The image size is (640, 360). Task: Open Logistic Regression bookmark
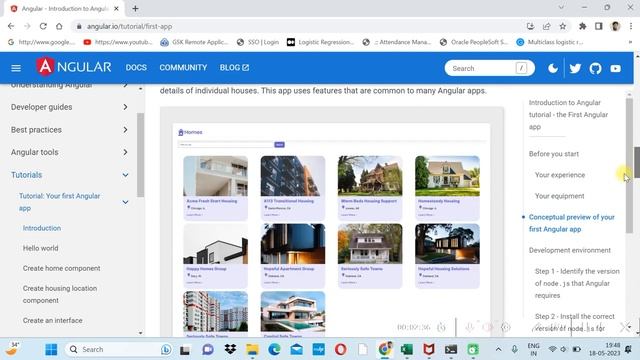tap(320, 42)
